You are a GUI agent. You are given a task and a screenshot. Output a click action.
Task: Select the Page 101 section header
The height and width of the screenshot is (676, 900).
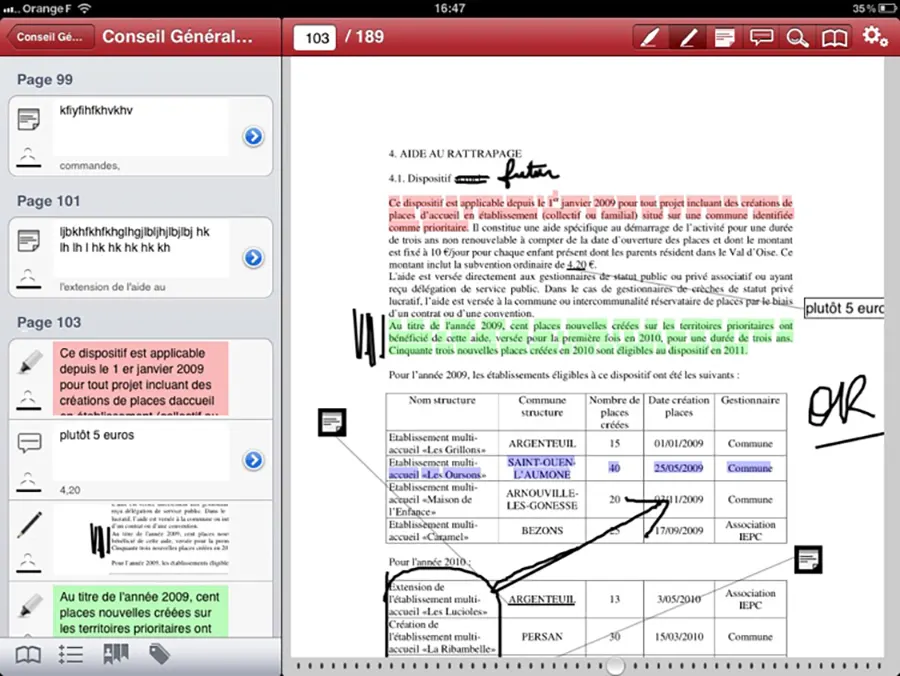[48, 201]
